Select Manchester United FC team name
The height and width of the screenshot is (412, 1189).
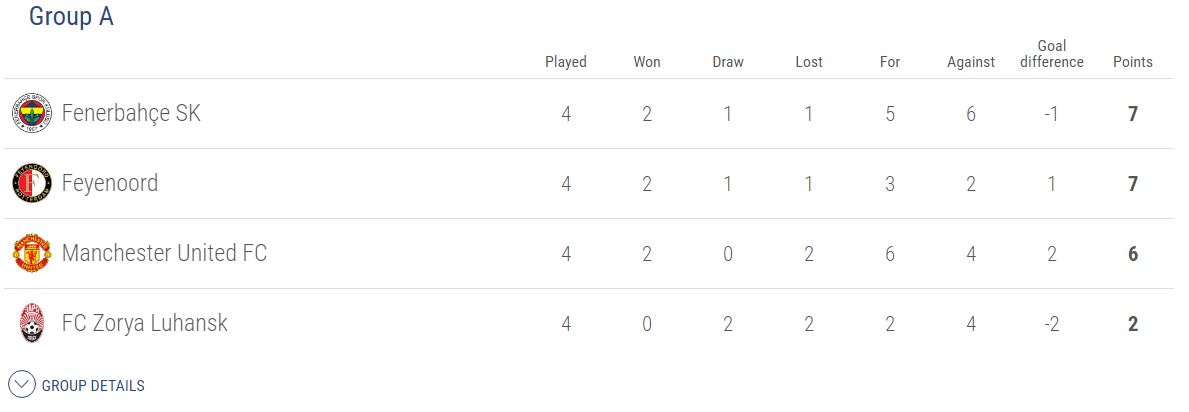[x=164, y=253]
